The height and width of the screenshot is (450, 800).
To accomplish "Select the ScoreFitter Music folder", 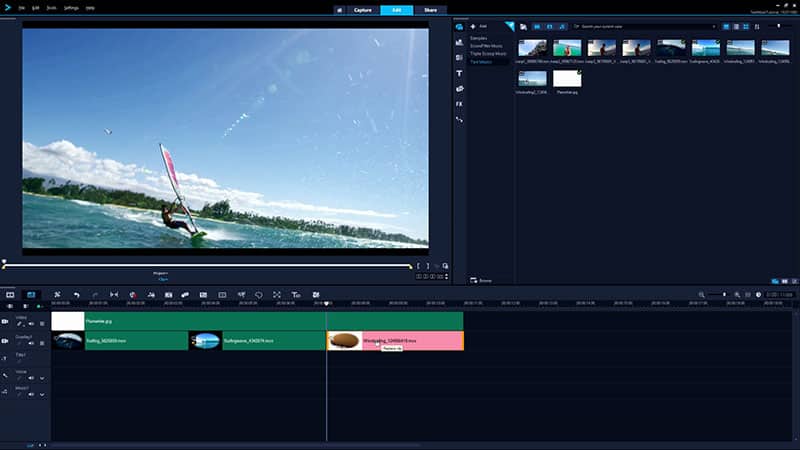I will click(486, 46).
